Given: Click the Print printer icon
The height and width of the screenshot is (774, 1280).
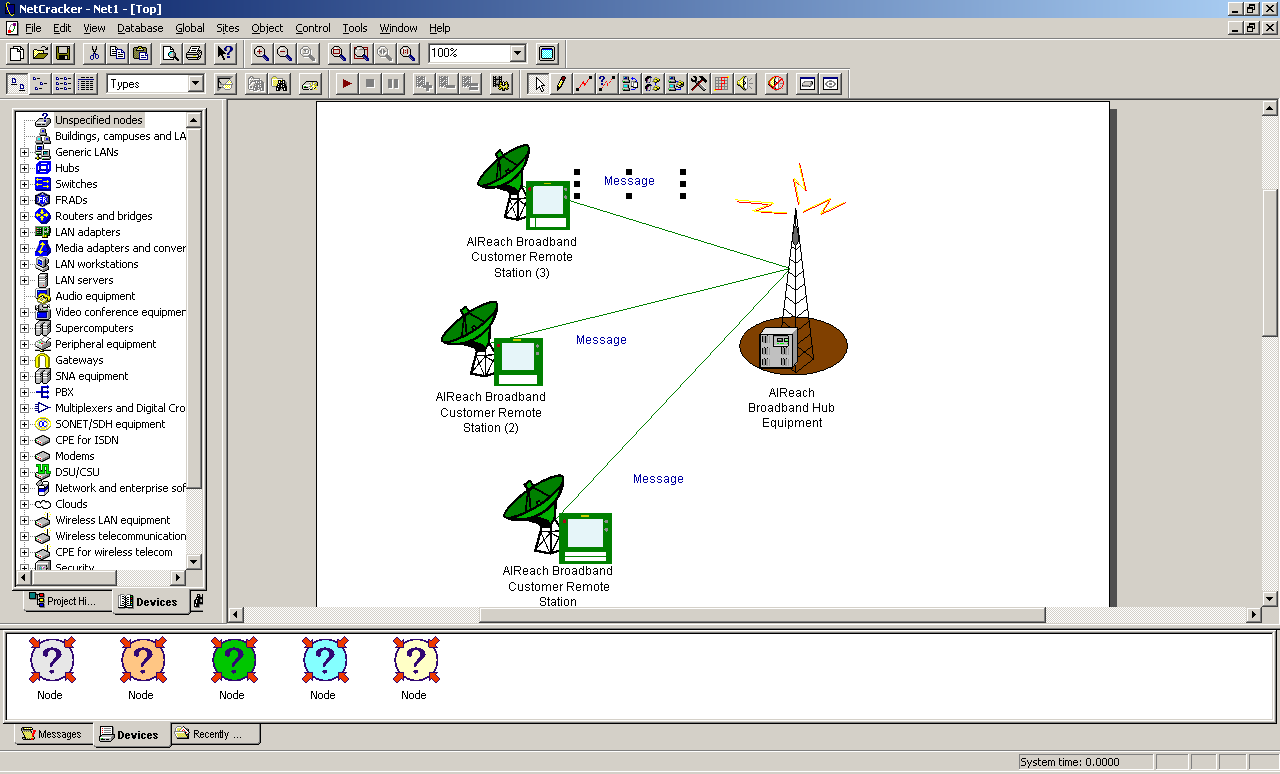Looking at the screenshot, I should click(x=194, y=53).
